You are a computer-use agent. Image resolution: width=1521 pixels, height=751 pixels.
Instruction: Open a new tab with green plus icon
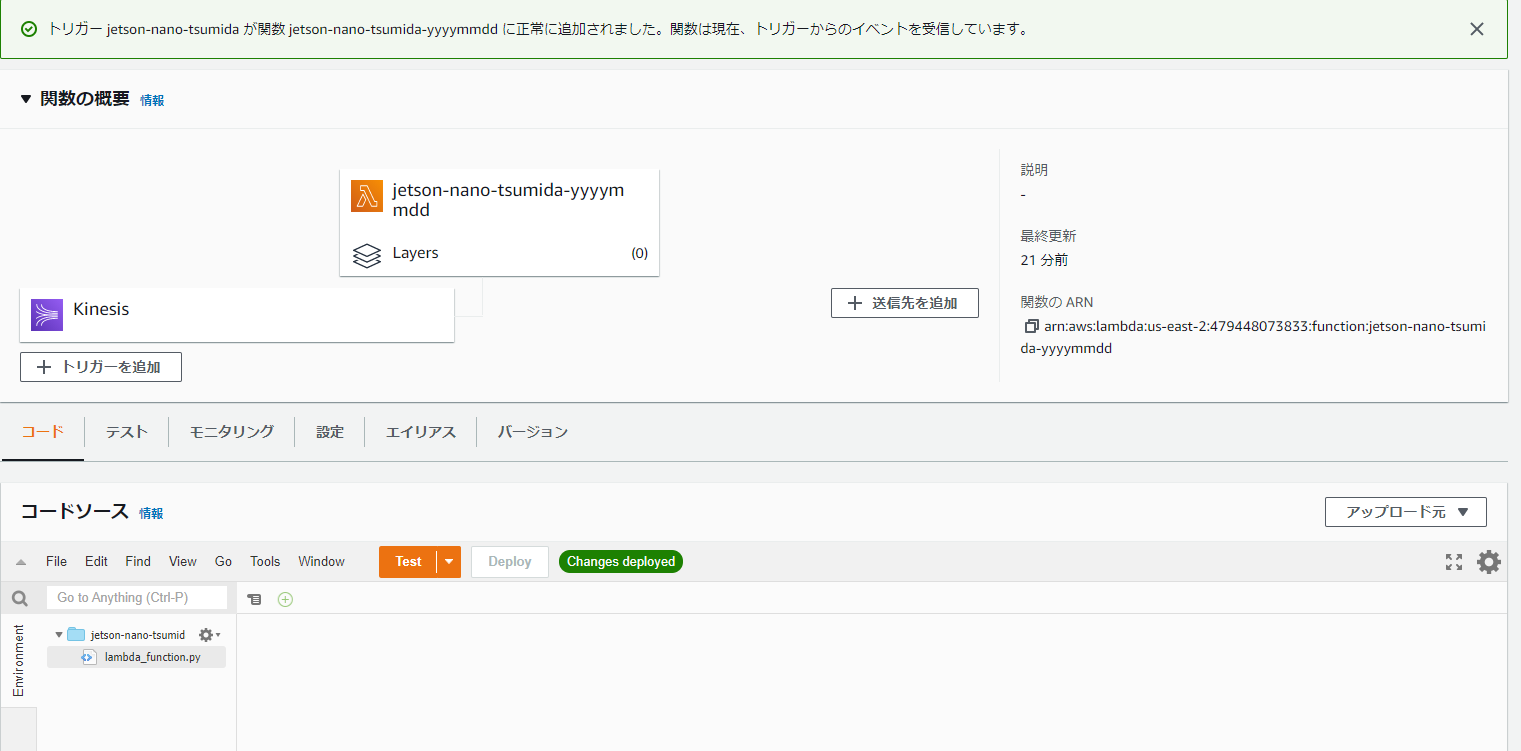click(285, 599)
